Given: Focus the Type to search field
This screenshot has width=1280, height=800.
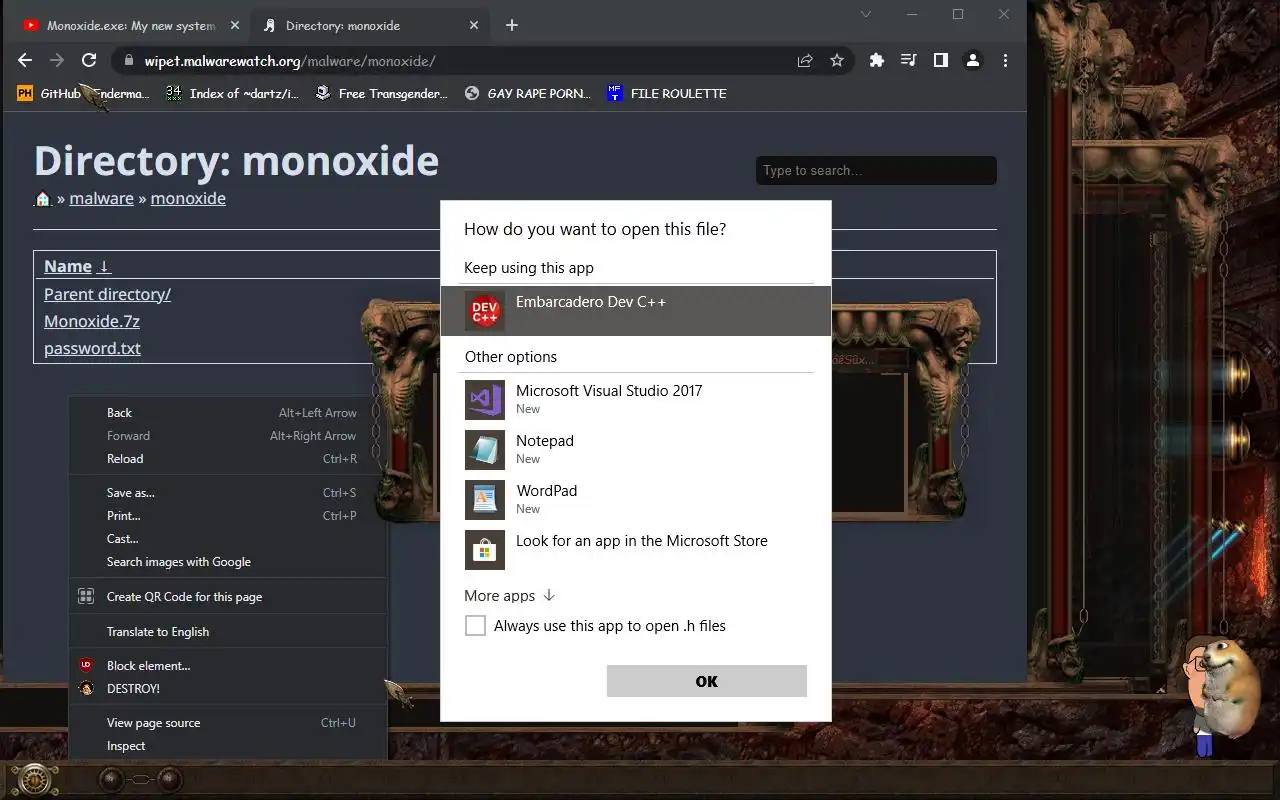Looking at the screenshot, I should [876, 170].
